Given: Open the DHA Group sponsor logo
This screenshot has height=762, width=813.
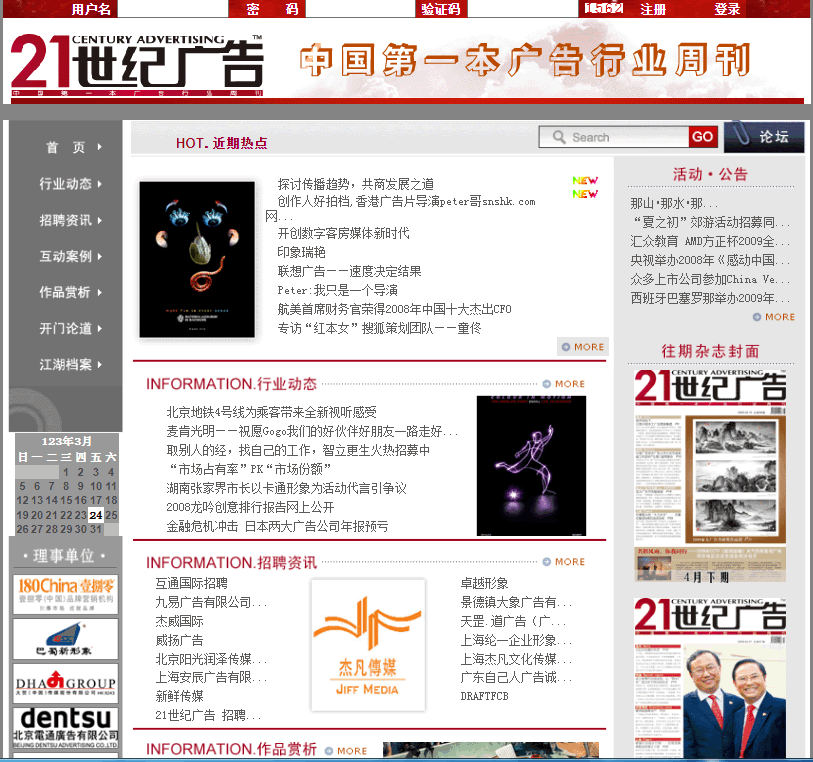Looking at the screenshot, I should coord(65,684).
